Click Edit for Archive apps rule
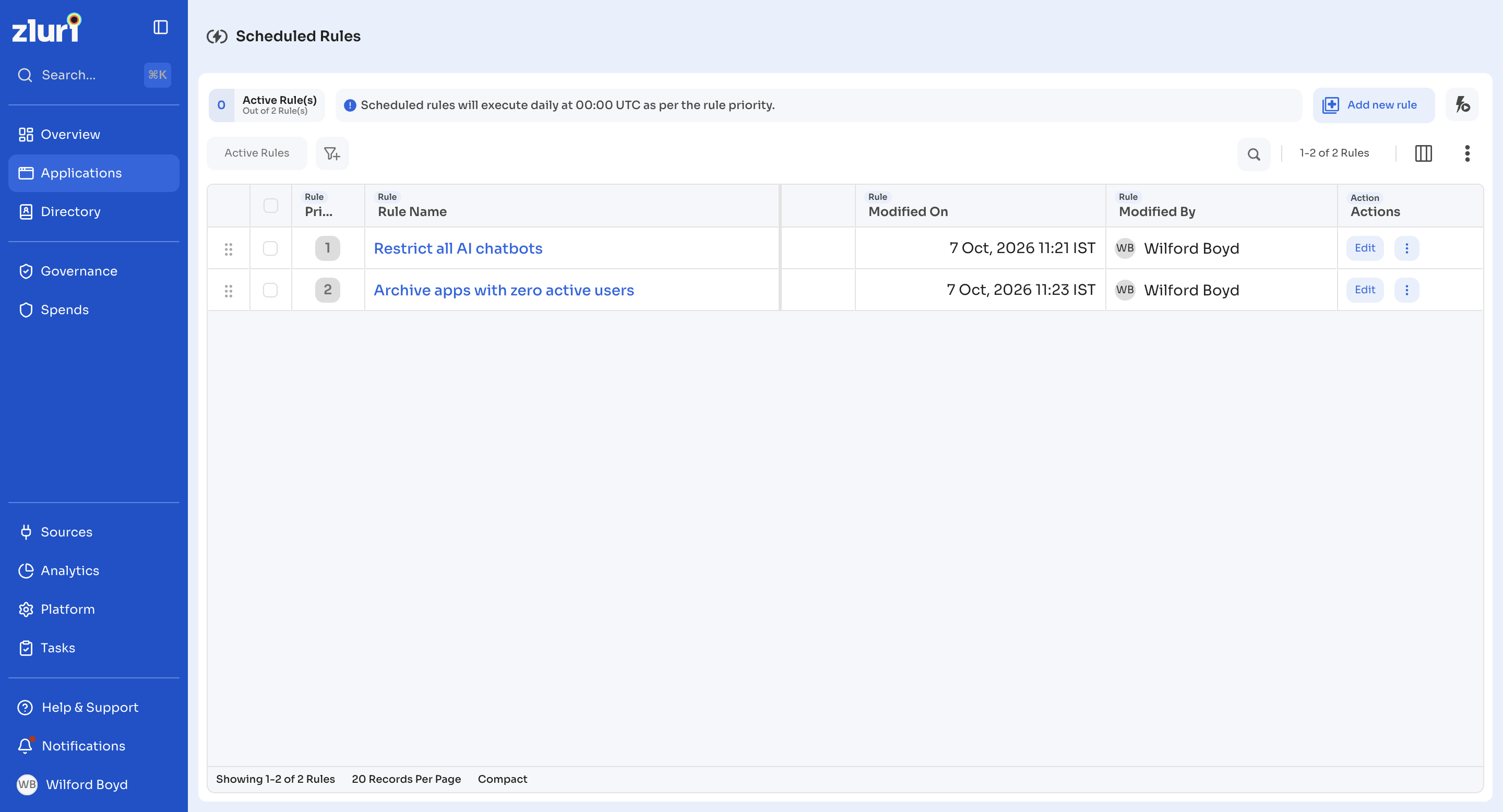Image resolution: width=1503 pixels, height=812 pixels. (x=1365, y=290)
